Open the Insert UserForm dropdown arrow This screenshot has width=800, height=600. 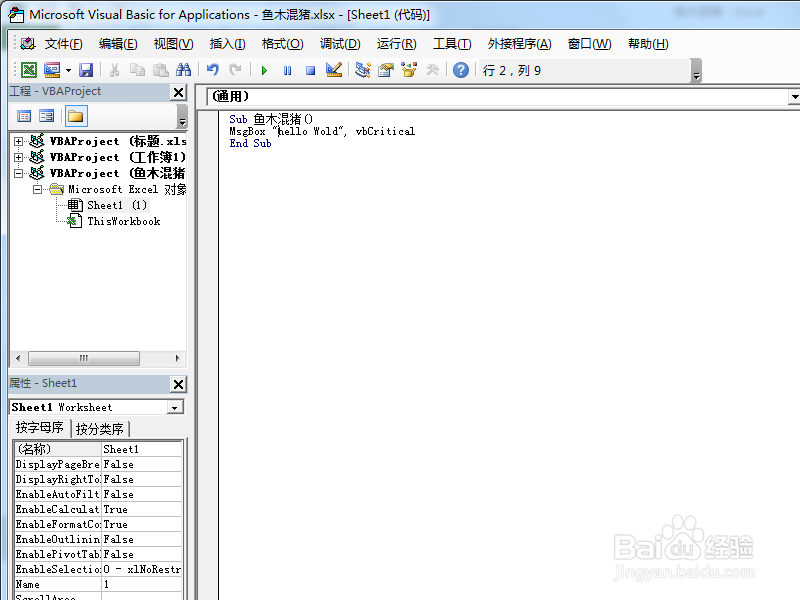pos(68,70)
